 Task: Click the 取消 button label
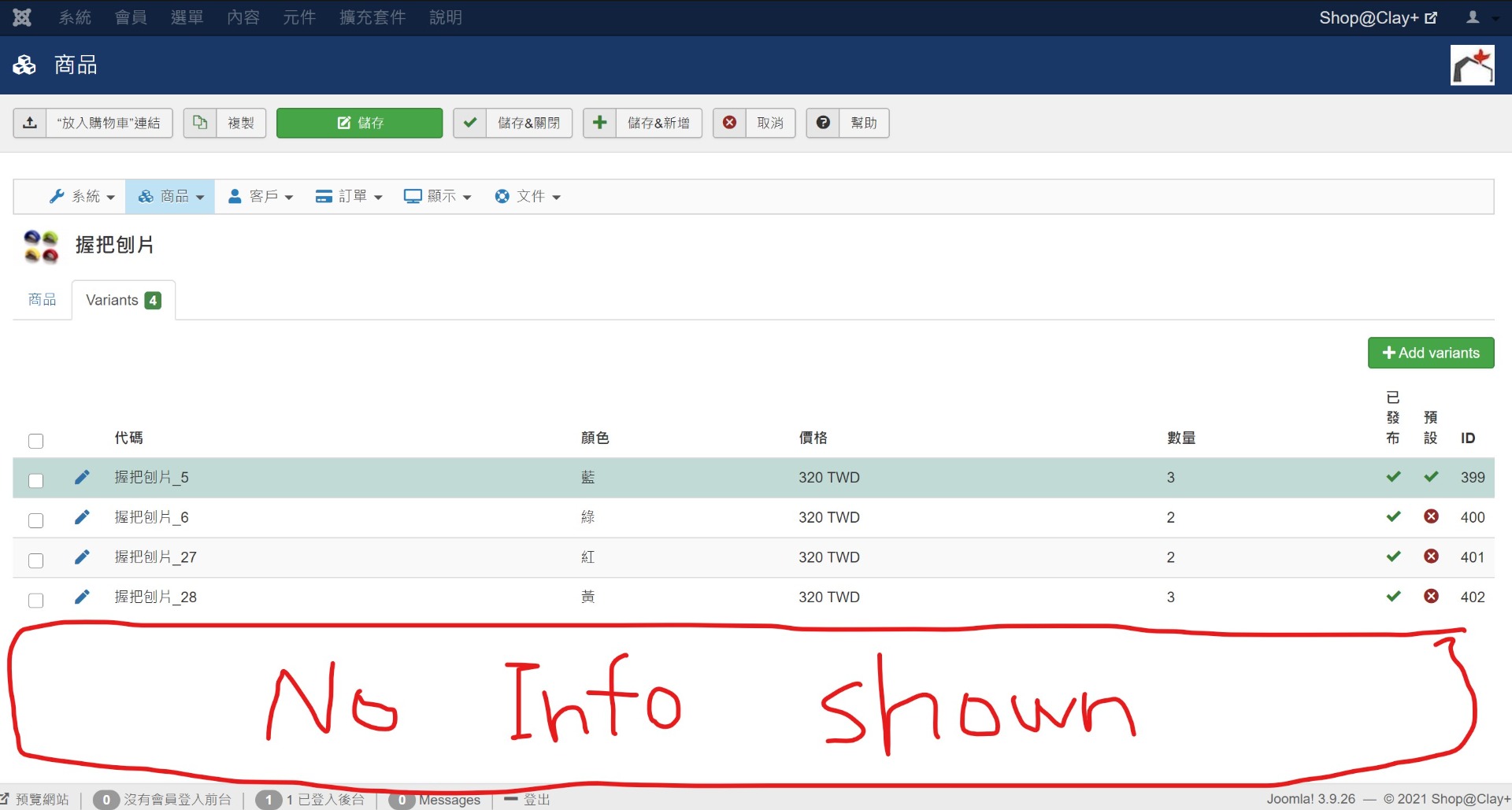point(770,123)
